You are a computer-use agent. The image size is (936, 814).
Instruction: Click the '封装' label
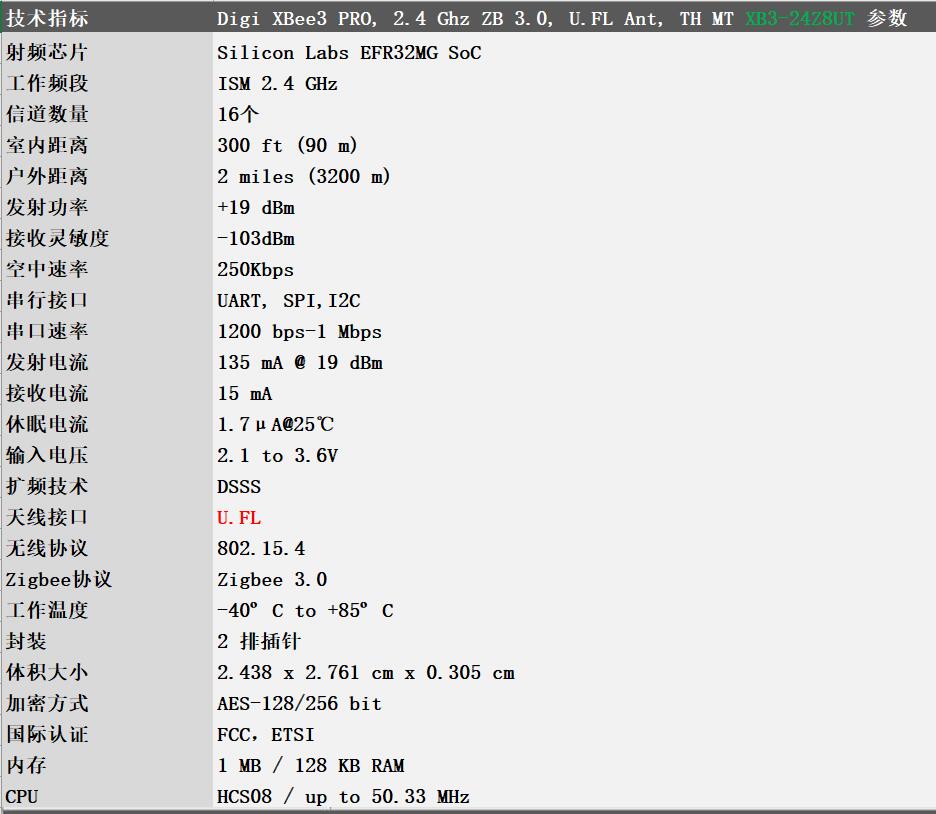click(x=26, y=642)
